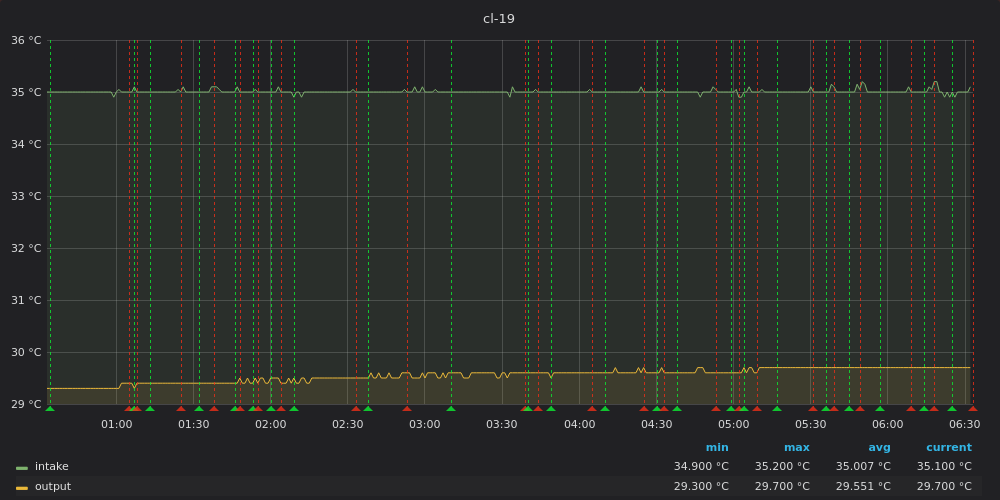Click green annotation triangle just after 03:00

(451, 409)
